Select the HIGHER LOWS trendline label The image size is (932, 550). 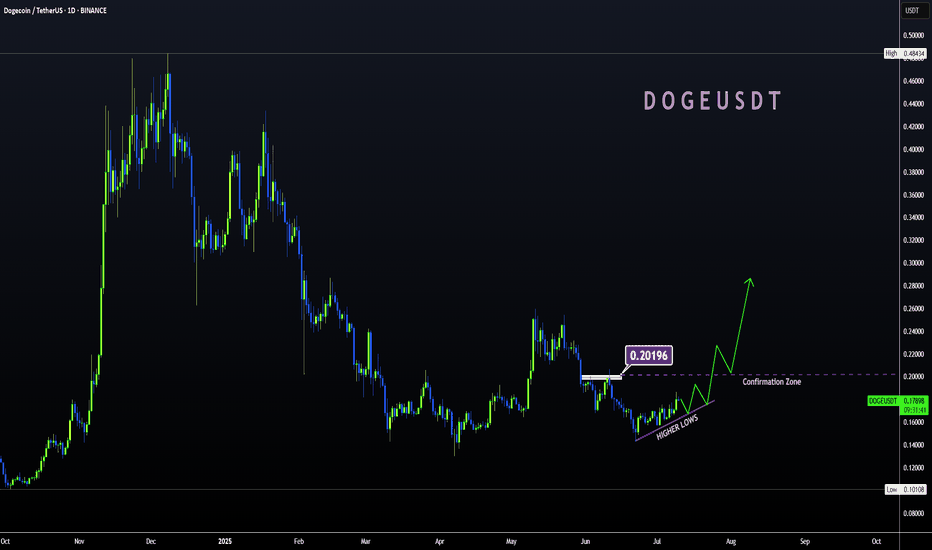[677, 428]
